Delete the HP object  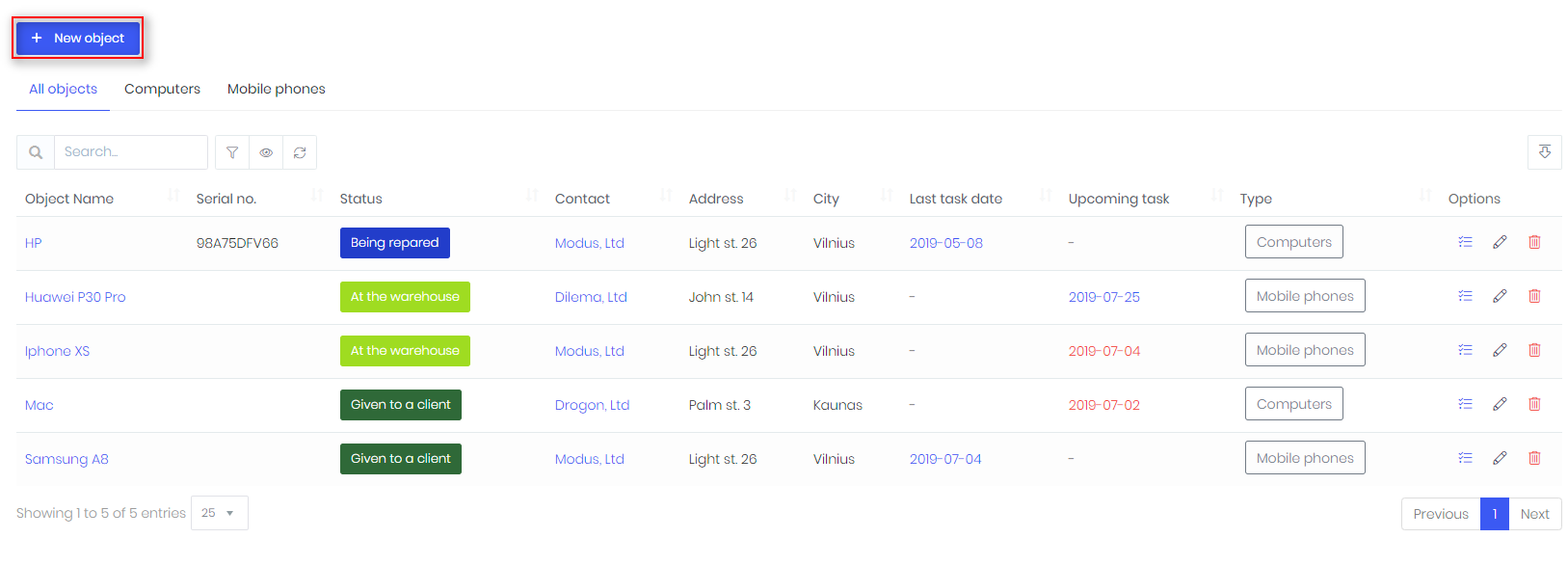(1534, 242)
